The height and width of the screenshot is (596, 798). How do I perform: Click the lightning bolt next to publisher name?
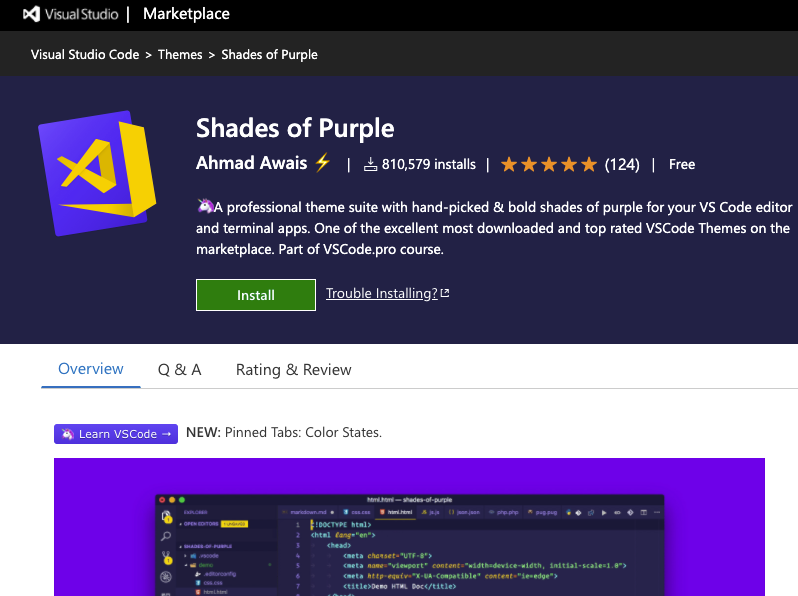click(x=323, y=163)
